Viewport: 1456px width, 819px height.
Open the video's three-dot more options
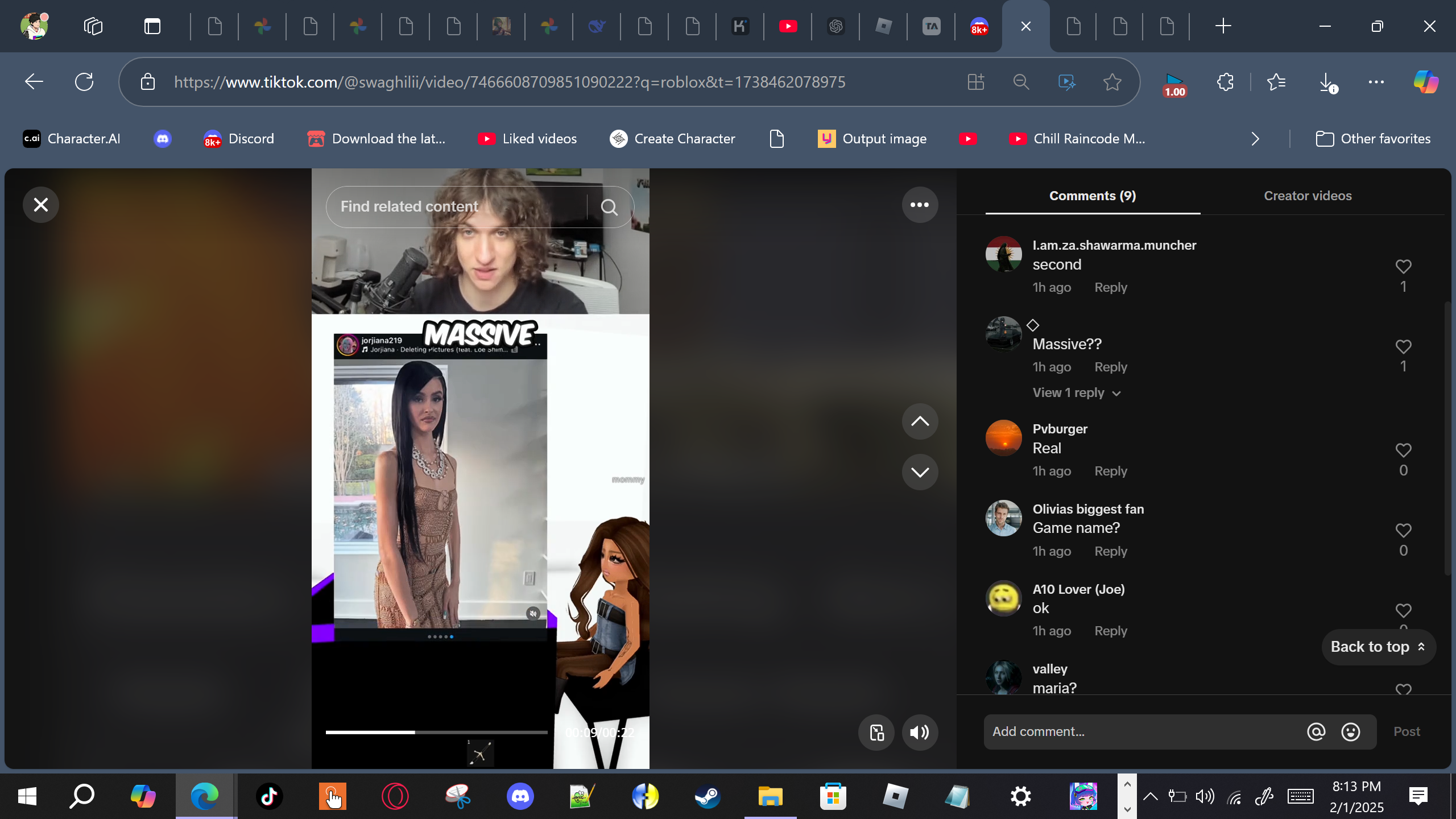point(919,205)
